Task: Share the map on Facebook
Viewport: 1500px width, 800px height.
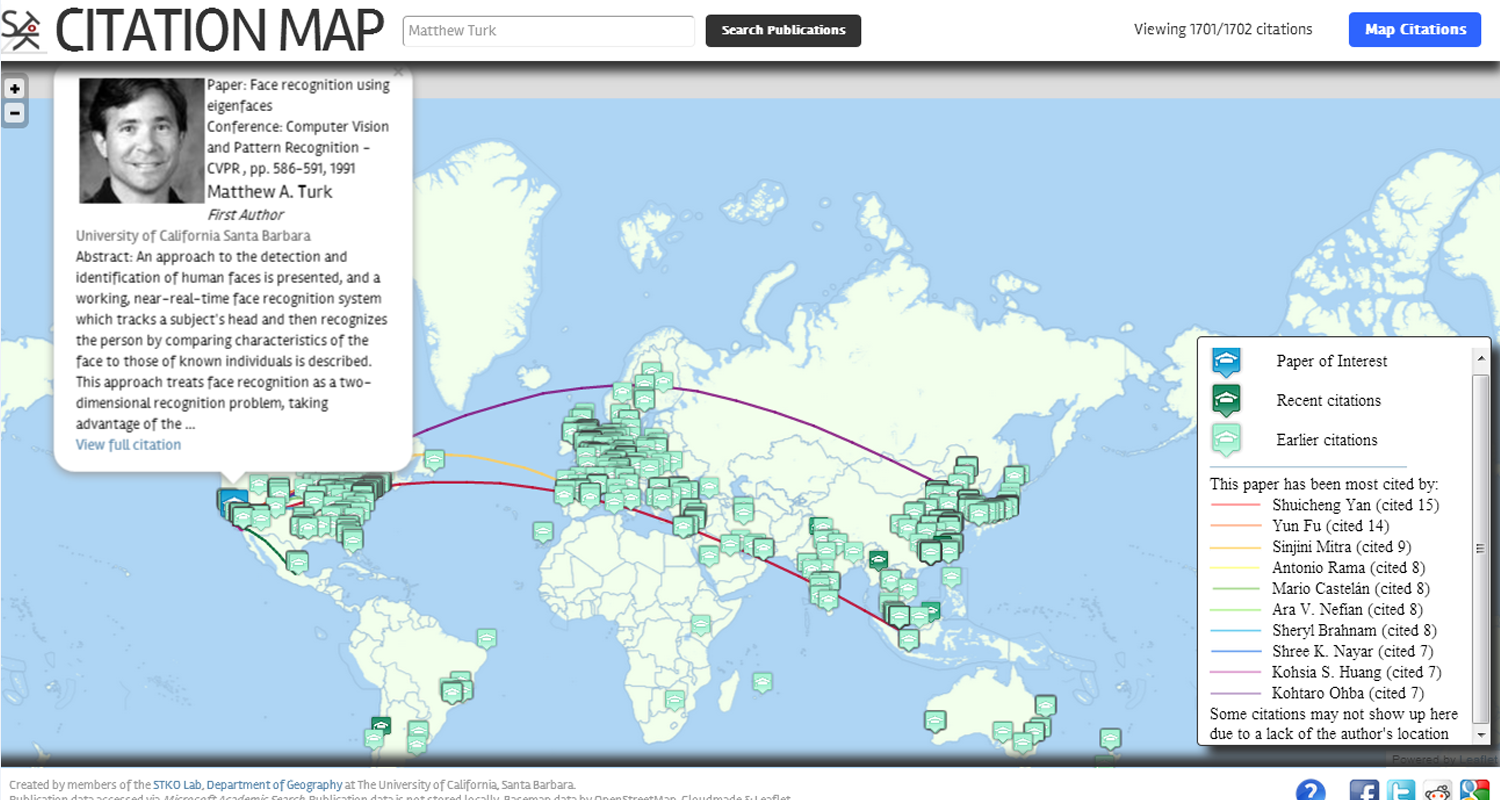Action: point(1364,791)
